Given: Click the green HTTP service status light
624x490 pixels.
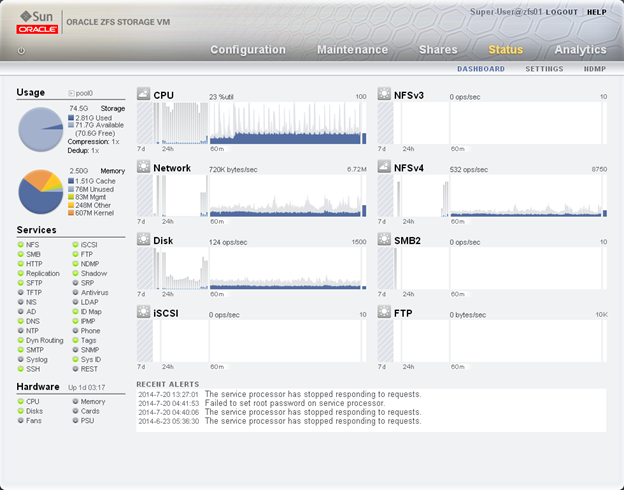Looking at the screenshot, I should [21, 264].
